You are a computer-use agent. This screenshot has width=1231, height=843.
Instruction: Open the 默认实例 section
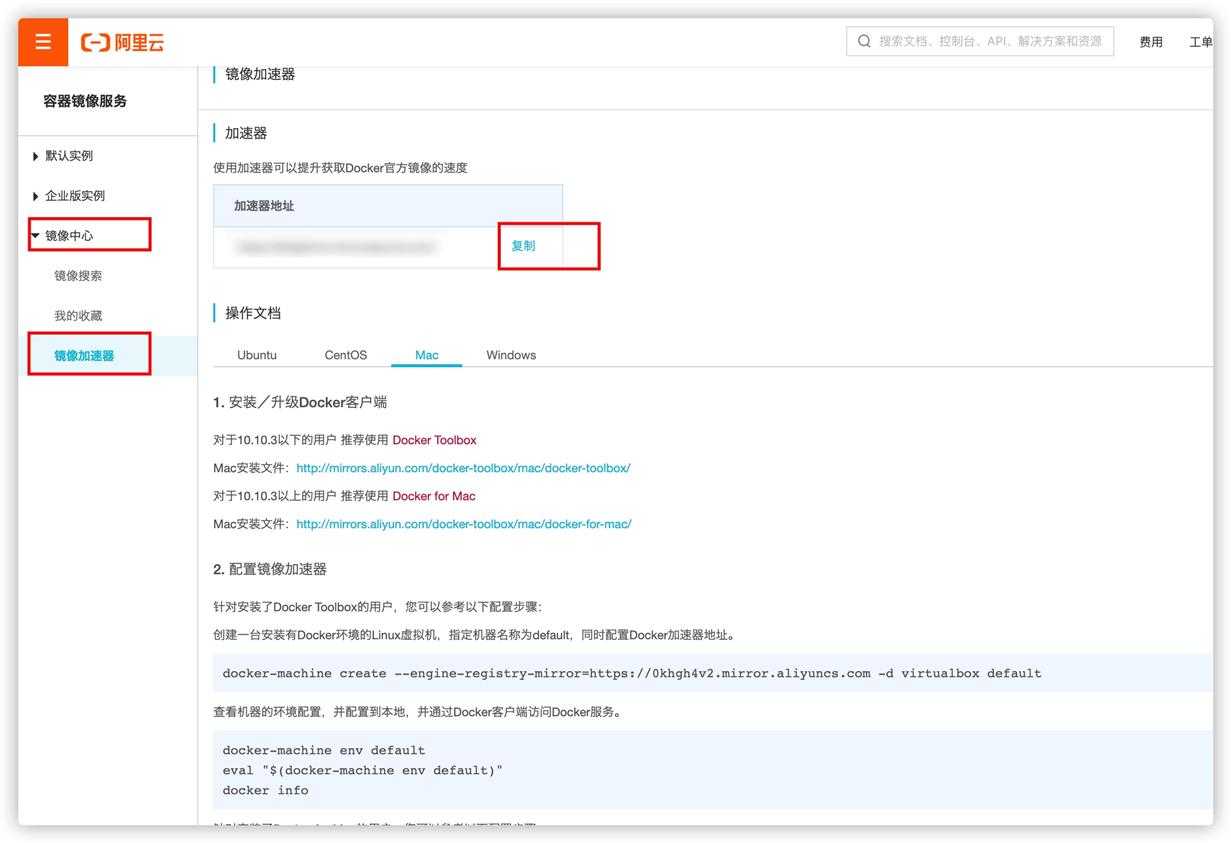click(69, 156)
